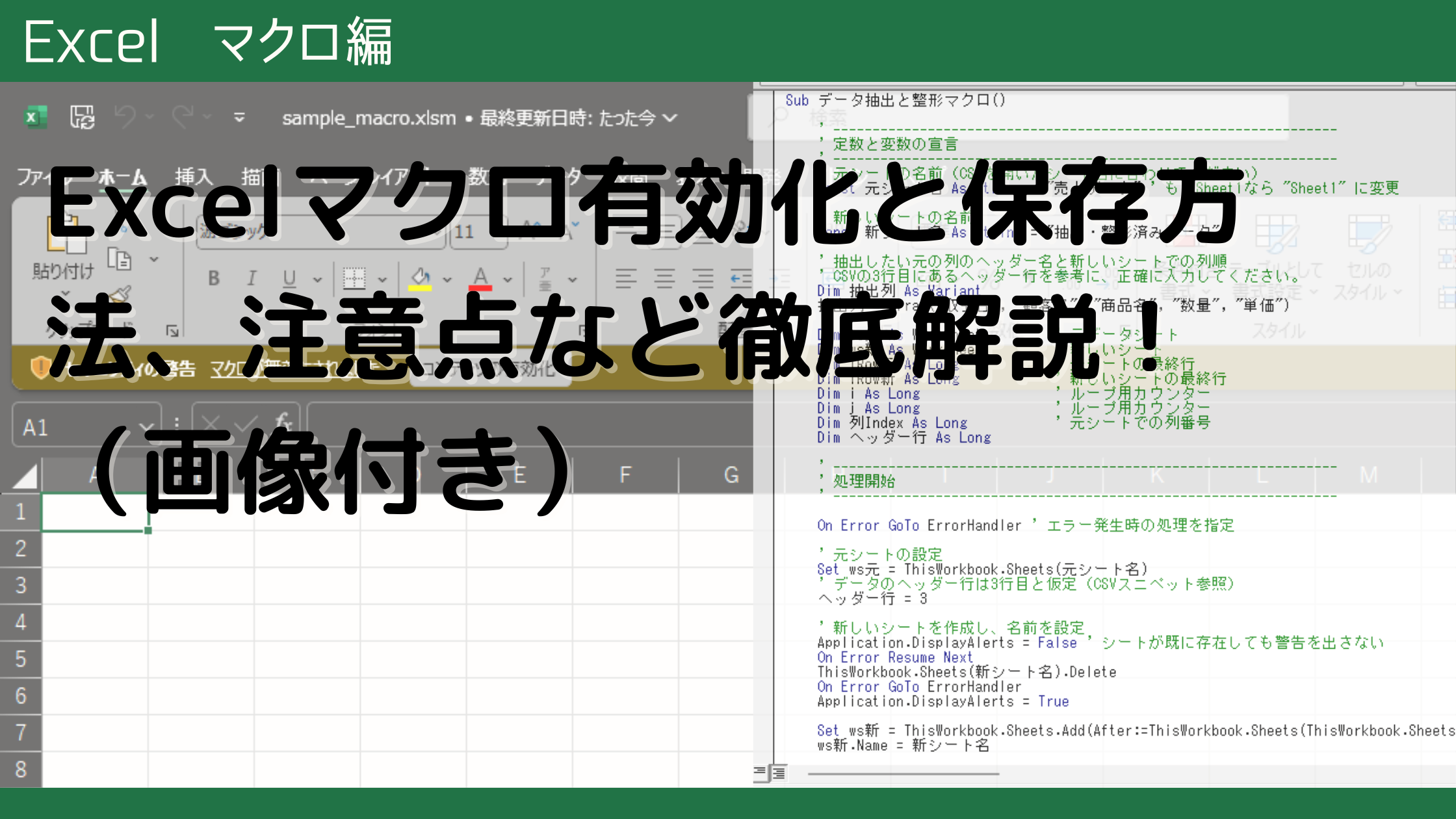The height and width of the screenshot is (819, 1456).
Task: Toggle underline formatting
Action: tap(290, 279)
